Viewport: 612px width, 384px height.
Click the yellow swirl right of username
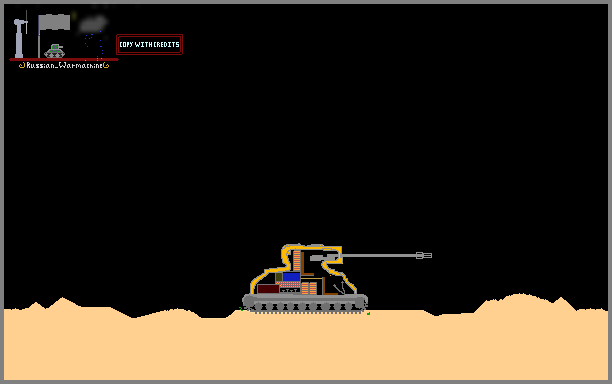[x=106, y=65]
